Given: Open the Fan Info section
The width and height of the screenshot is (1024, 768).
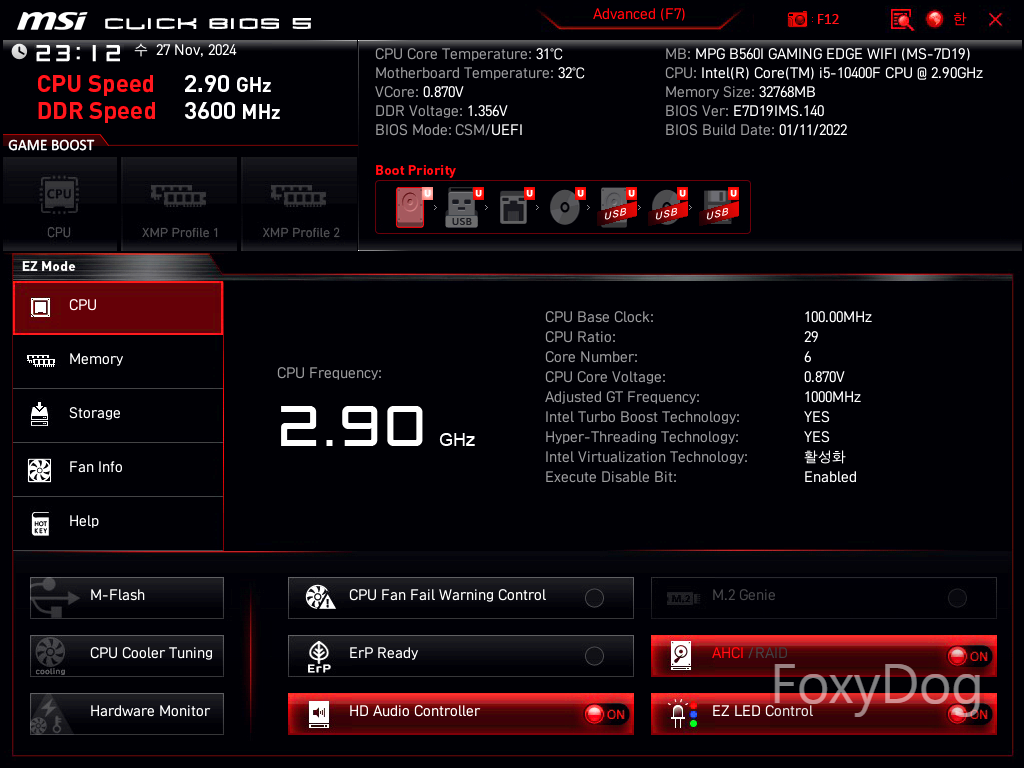Looking at the screenshot, I should point(118,470).
